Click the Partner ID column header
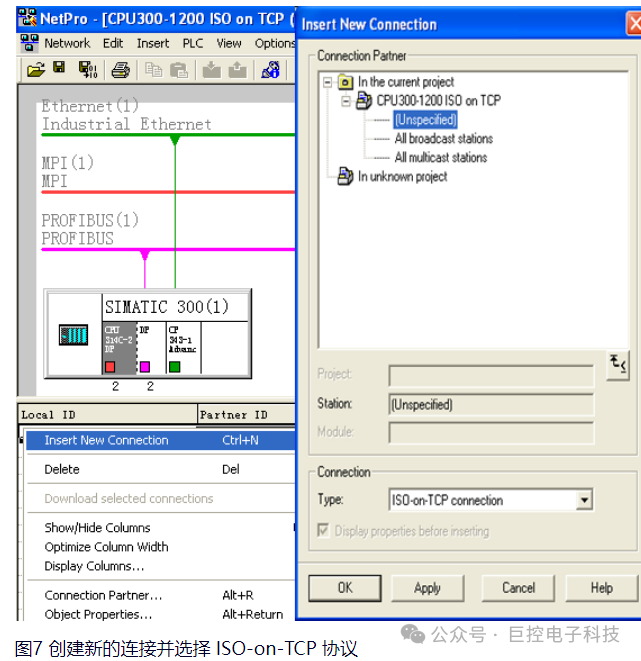This screenshot has width=641, height=661. click(246, 414)
